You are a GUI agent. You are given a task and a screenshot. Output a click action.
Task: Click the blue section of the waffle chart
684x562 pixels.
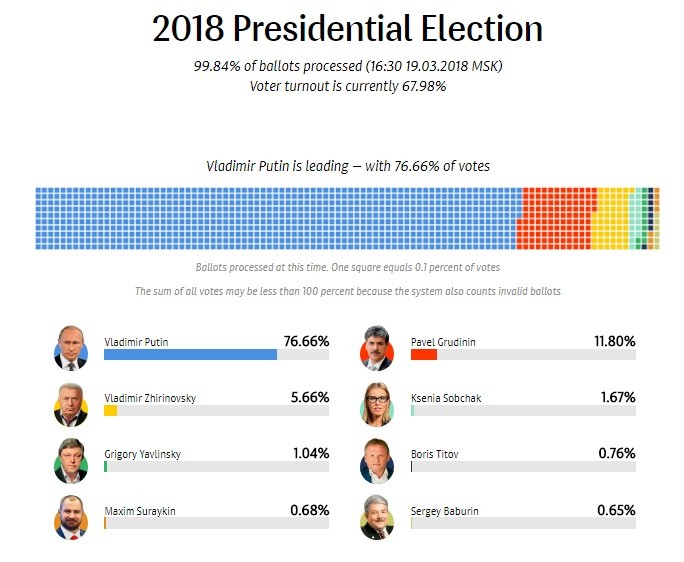275,217
